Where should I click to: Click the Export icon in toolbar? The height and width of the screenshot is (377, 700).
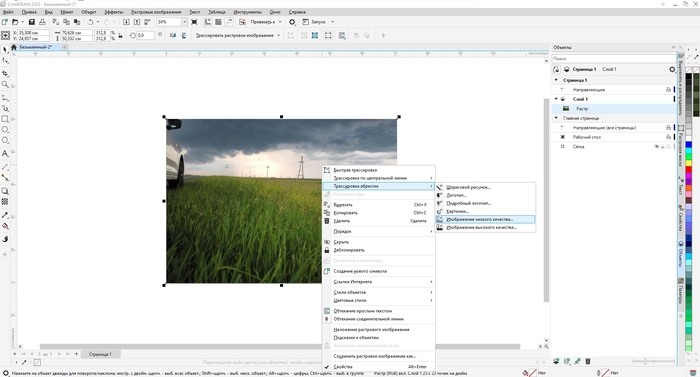(x=137, y=21)
